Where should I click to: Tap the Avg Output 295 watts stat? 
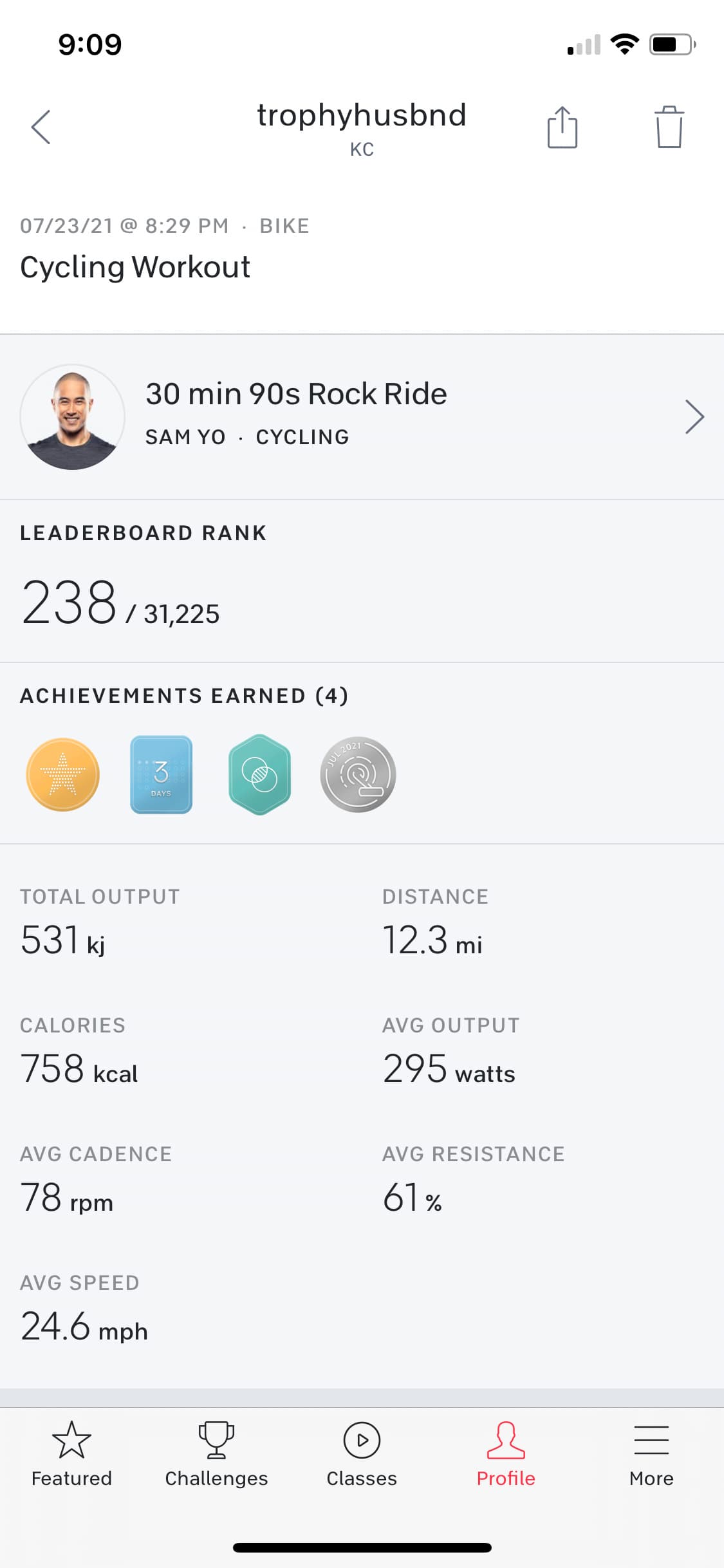449,1069
